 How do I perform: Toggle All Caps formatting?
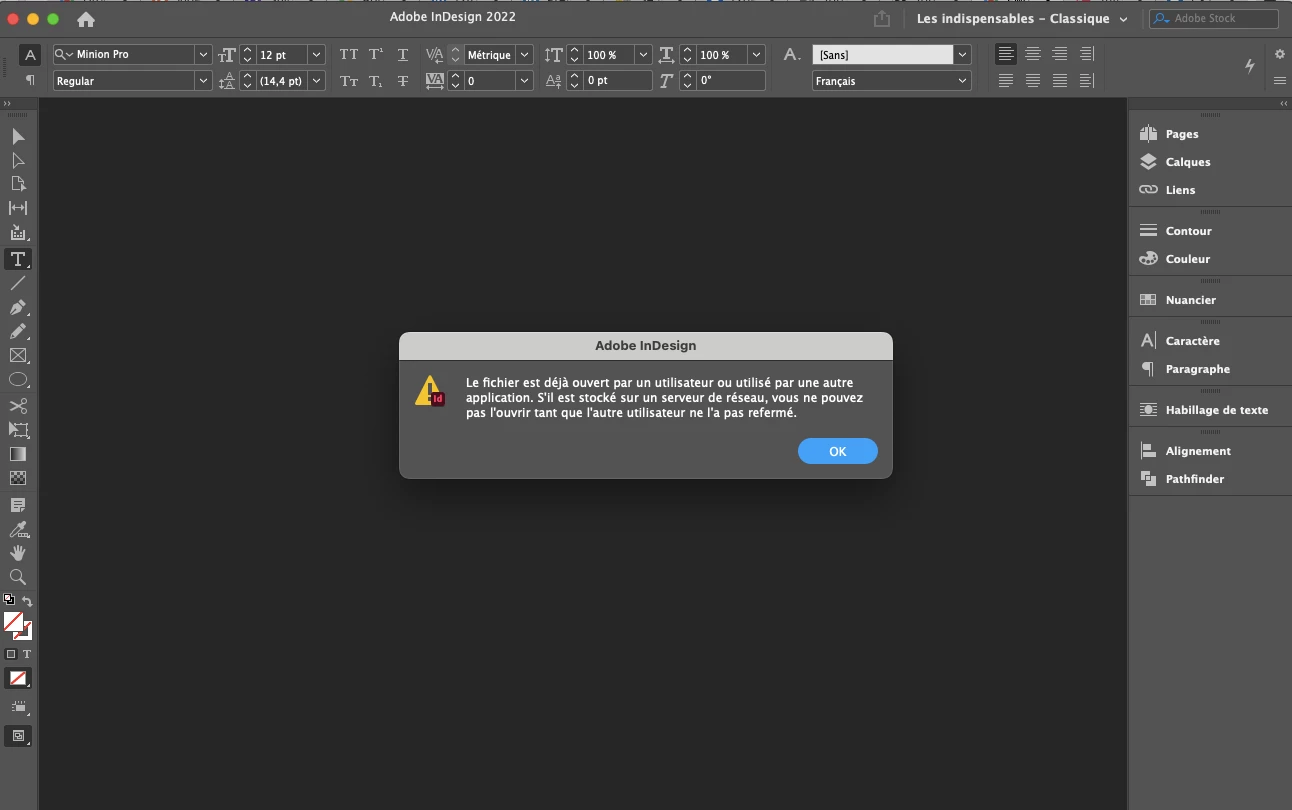[348, 55]
